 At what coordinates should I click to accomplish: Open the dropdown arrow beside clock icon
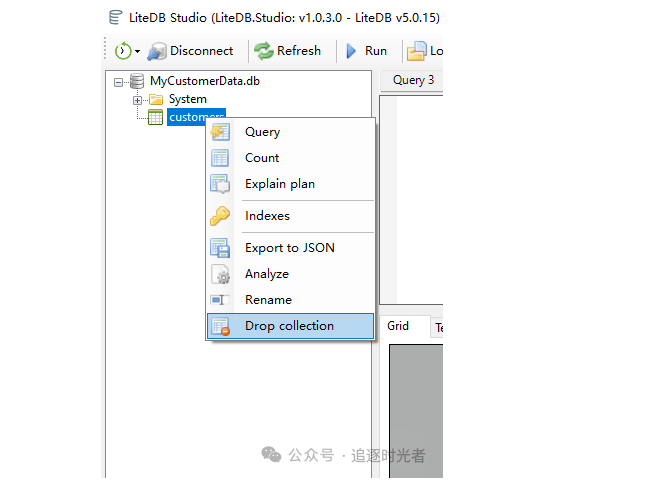tap(137, 52)
